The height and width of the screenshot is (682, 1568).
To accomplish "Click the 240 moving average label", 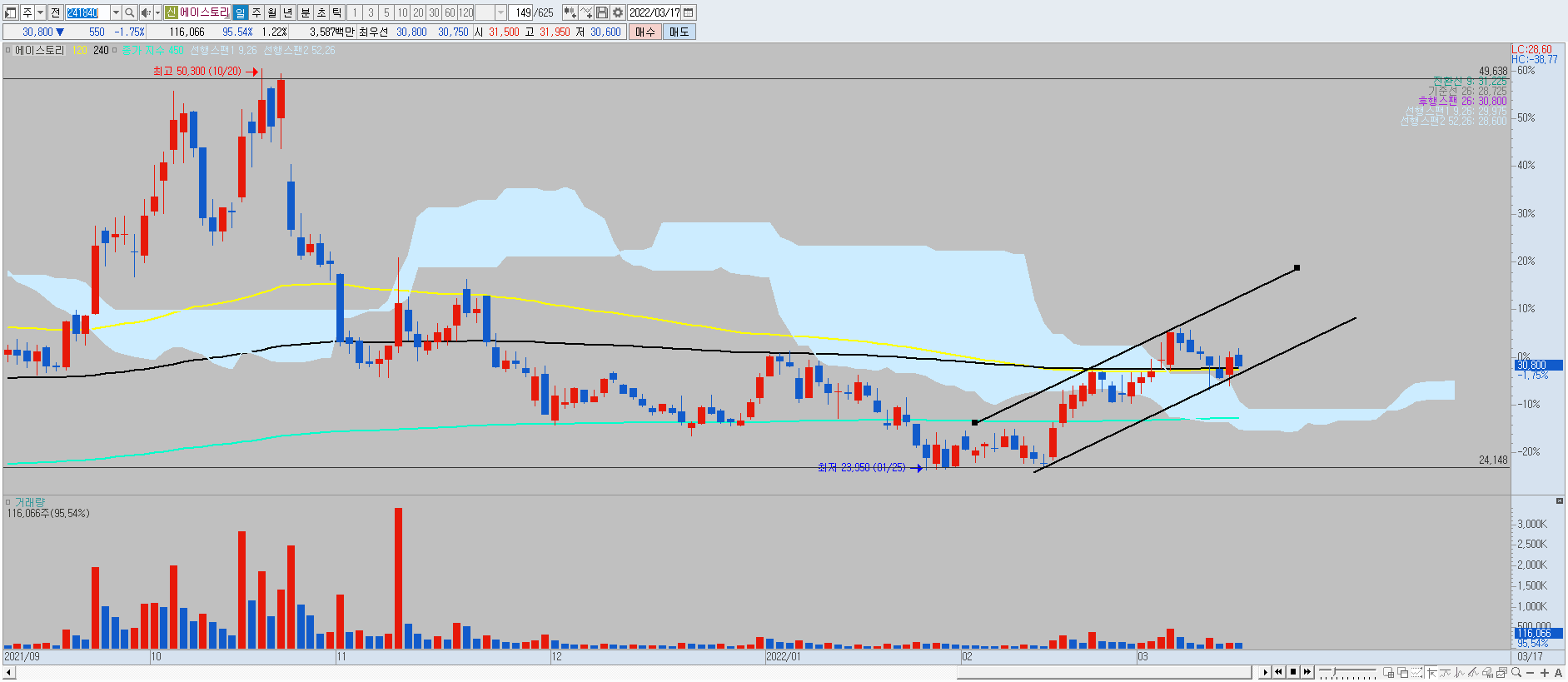I will click(101, 51).
